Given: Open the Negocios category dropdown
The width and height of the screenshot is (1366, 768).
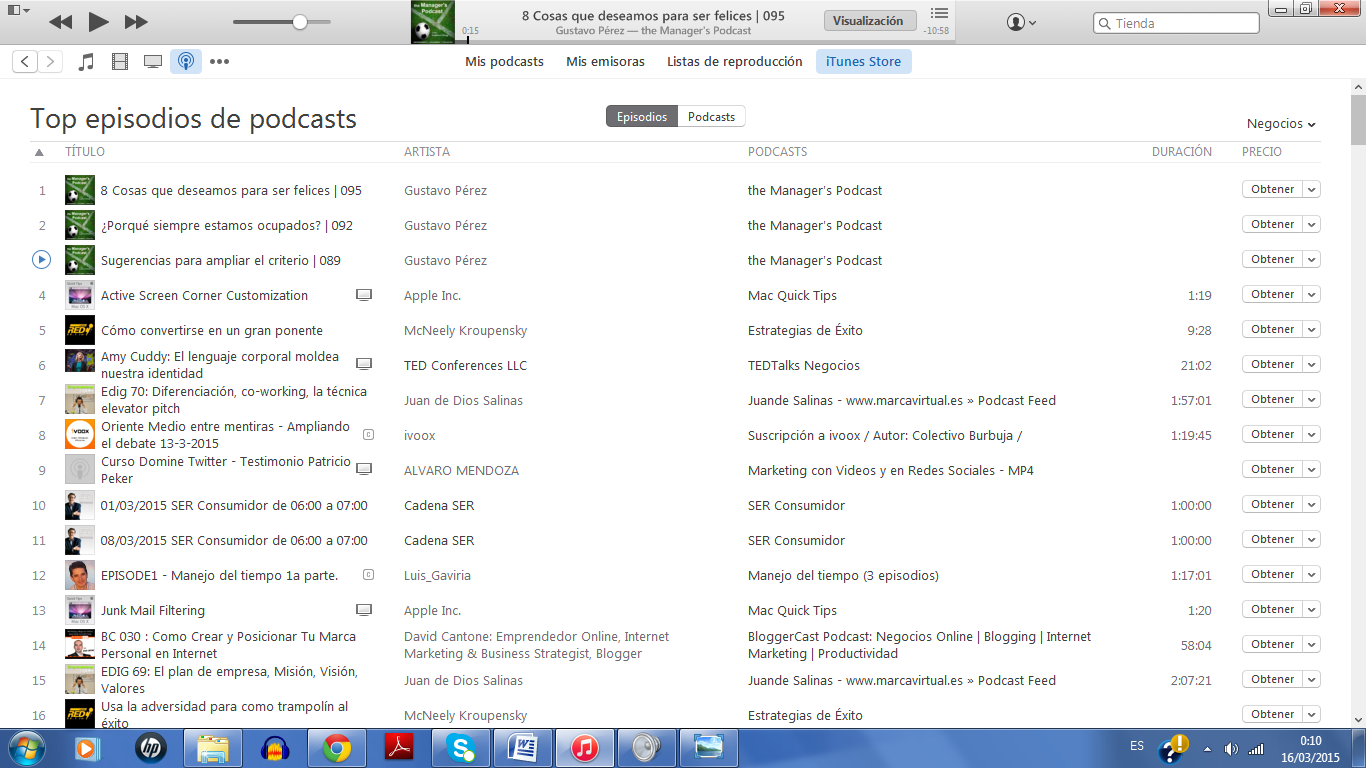Looking at the screenshot, I should coord(1281,124).
